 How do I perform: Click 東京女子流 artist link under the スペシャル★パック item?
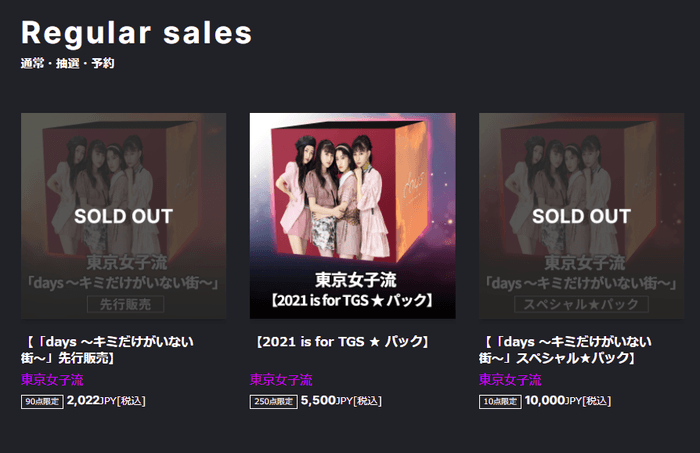tap(510, 380)
